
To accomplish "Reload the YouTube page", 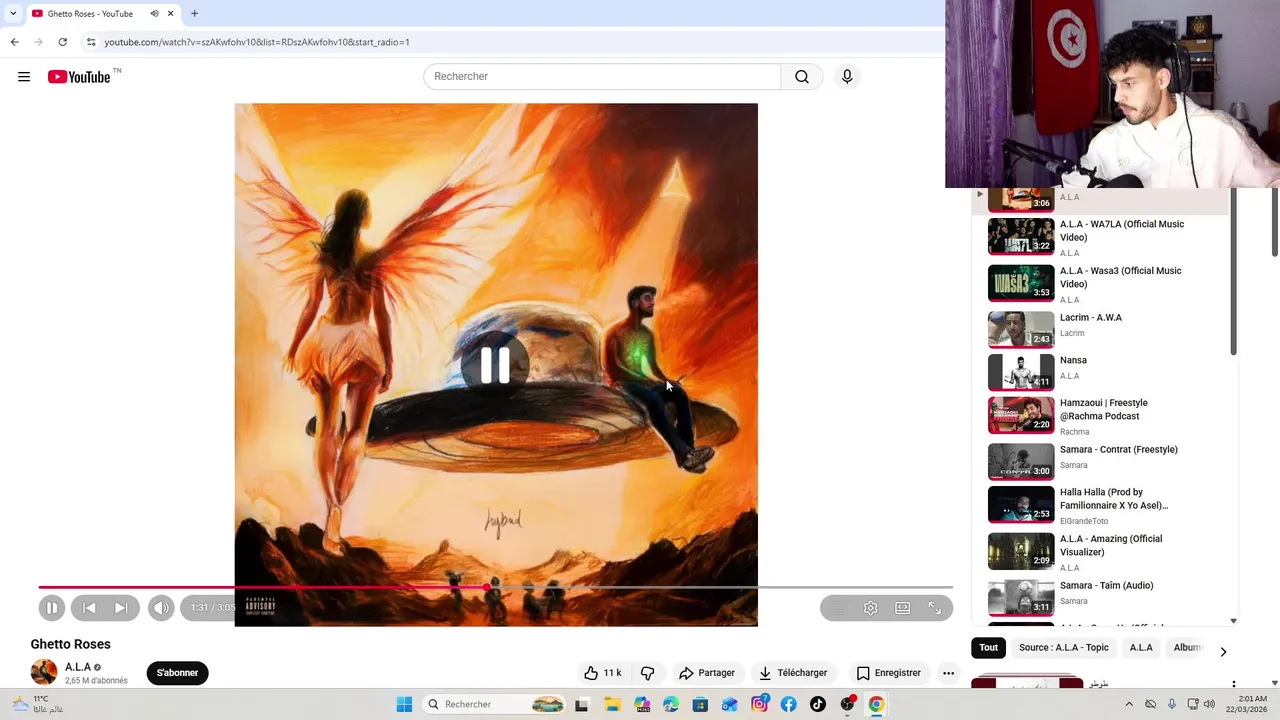I will tap(62, 42).
